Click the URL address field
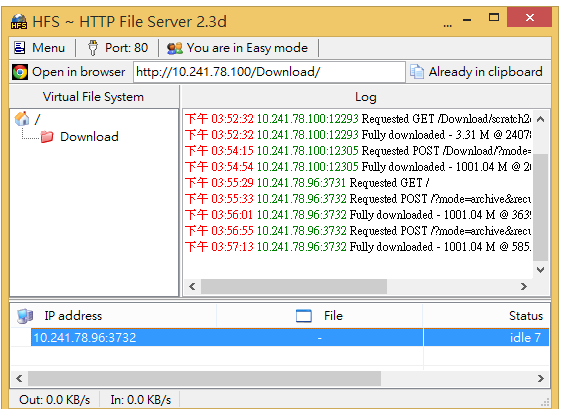The image size is (561, 409). (269, 72)
